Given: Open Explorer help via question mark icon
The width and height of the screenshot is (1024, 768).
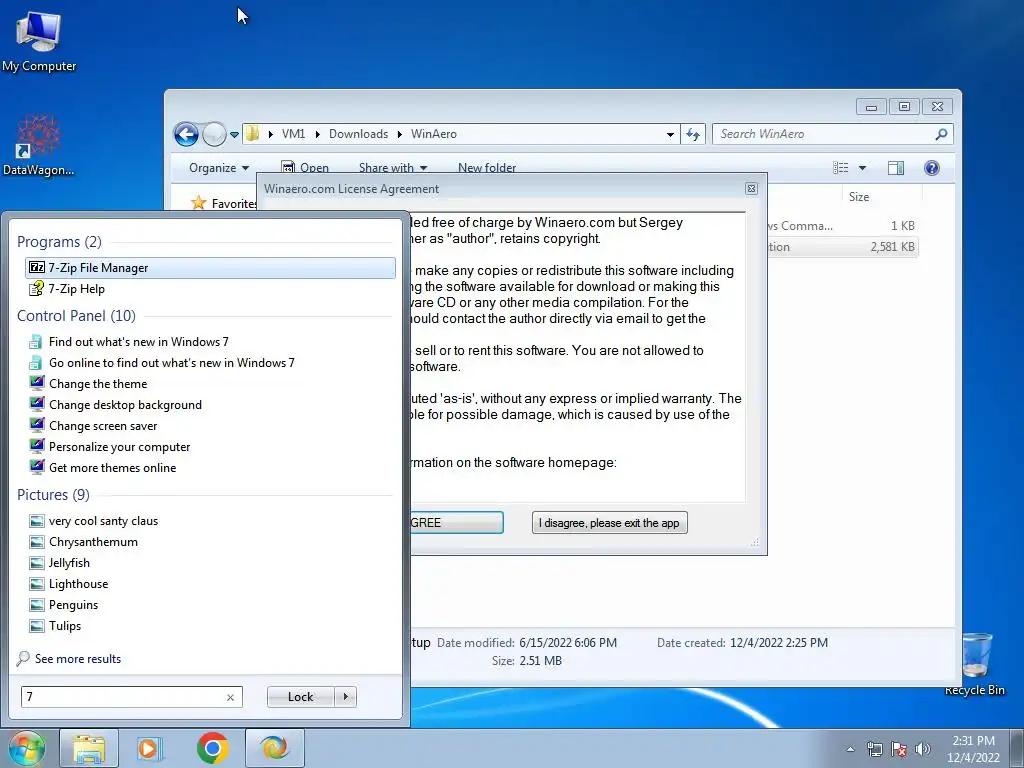Looking at the screenshot, I should pos(932,168).
